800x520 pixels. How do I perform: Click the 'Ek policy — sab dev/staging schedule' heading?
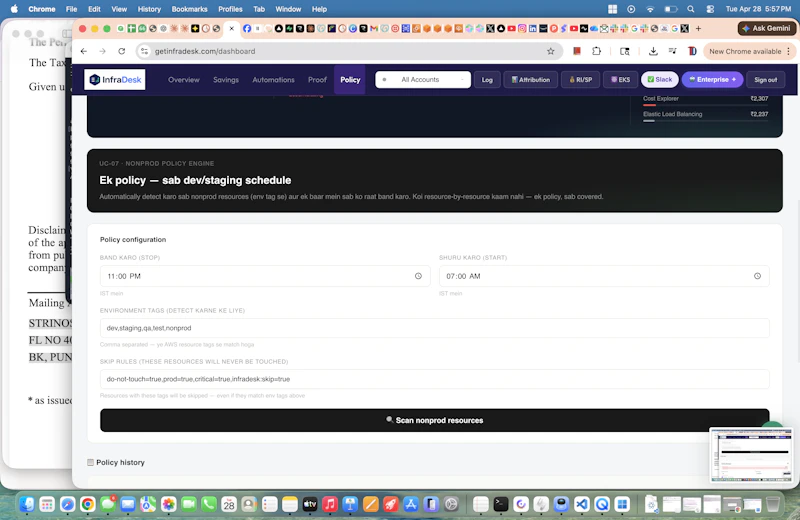point(195,180)
